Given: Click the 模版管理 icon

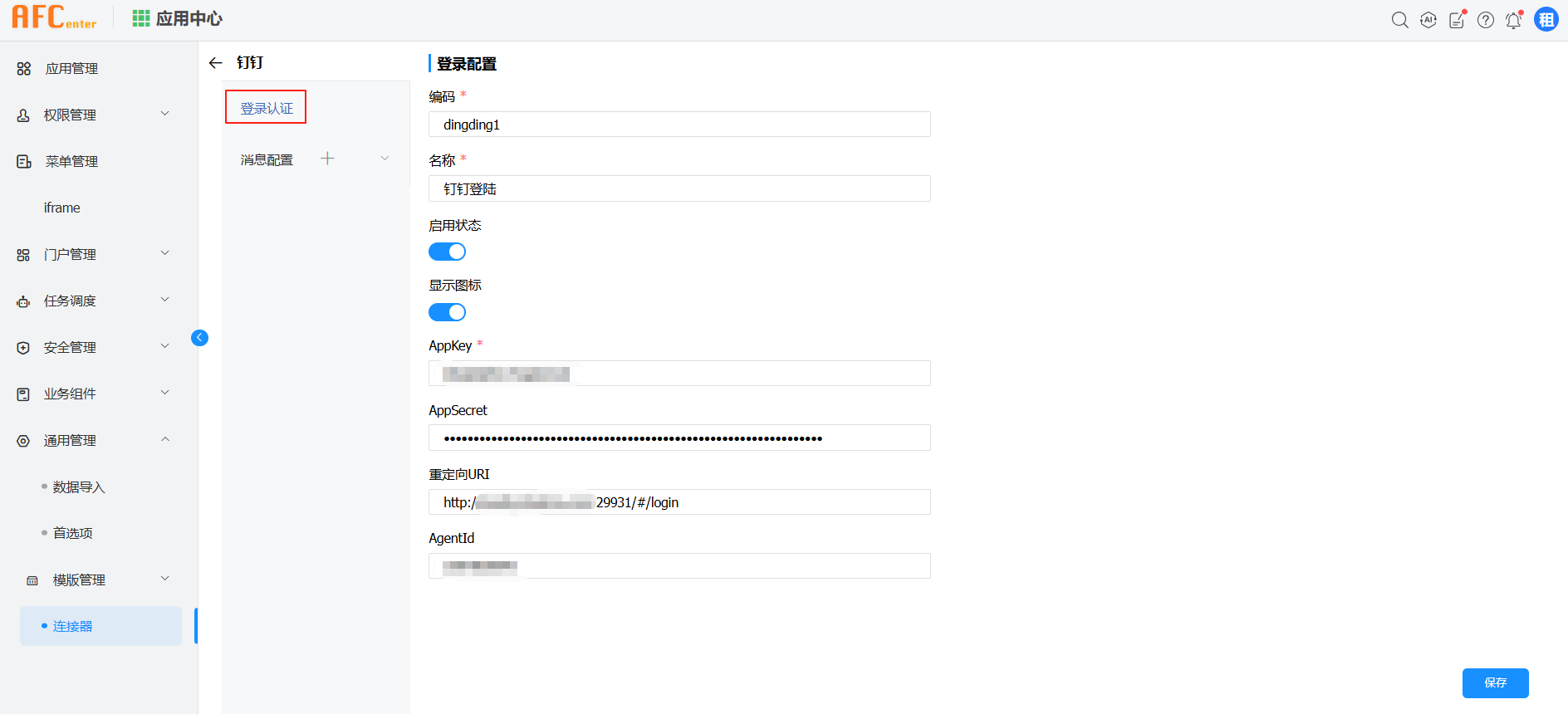Looking at the screenshot, I should coord(32,580).
